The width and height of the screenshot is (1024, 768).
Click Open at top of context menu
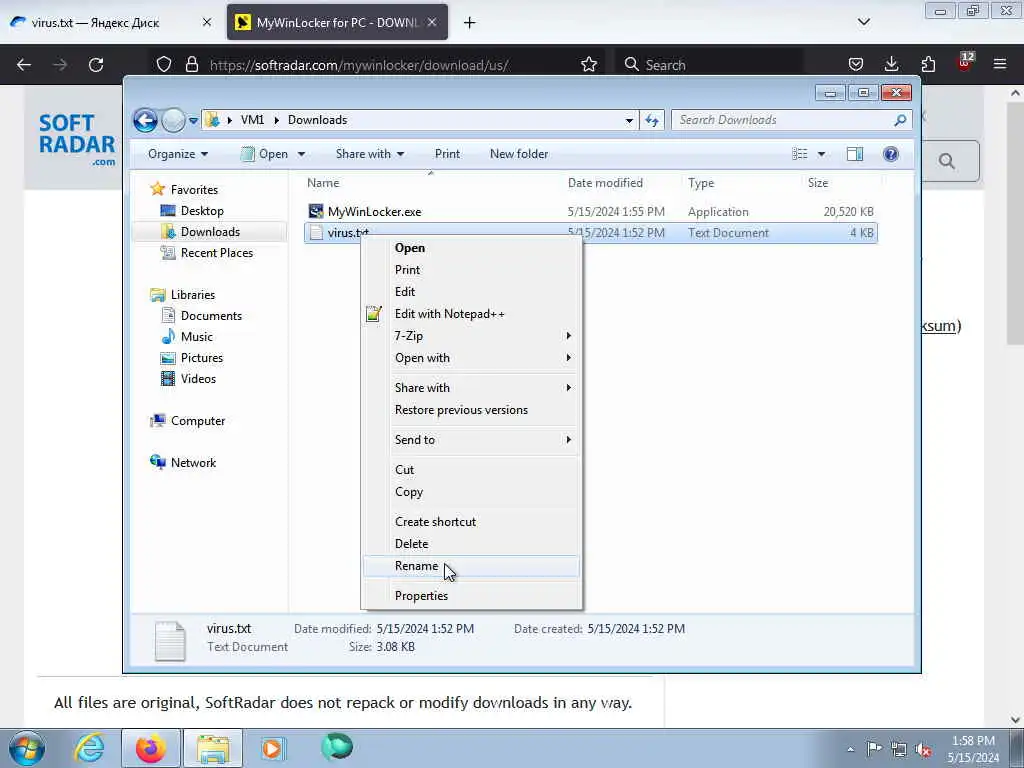coord(409,248)
